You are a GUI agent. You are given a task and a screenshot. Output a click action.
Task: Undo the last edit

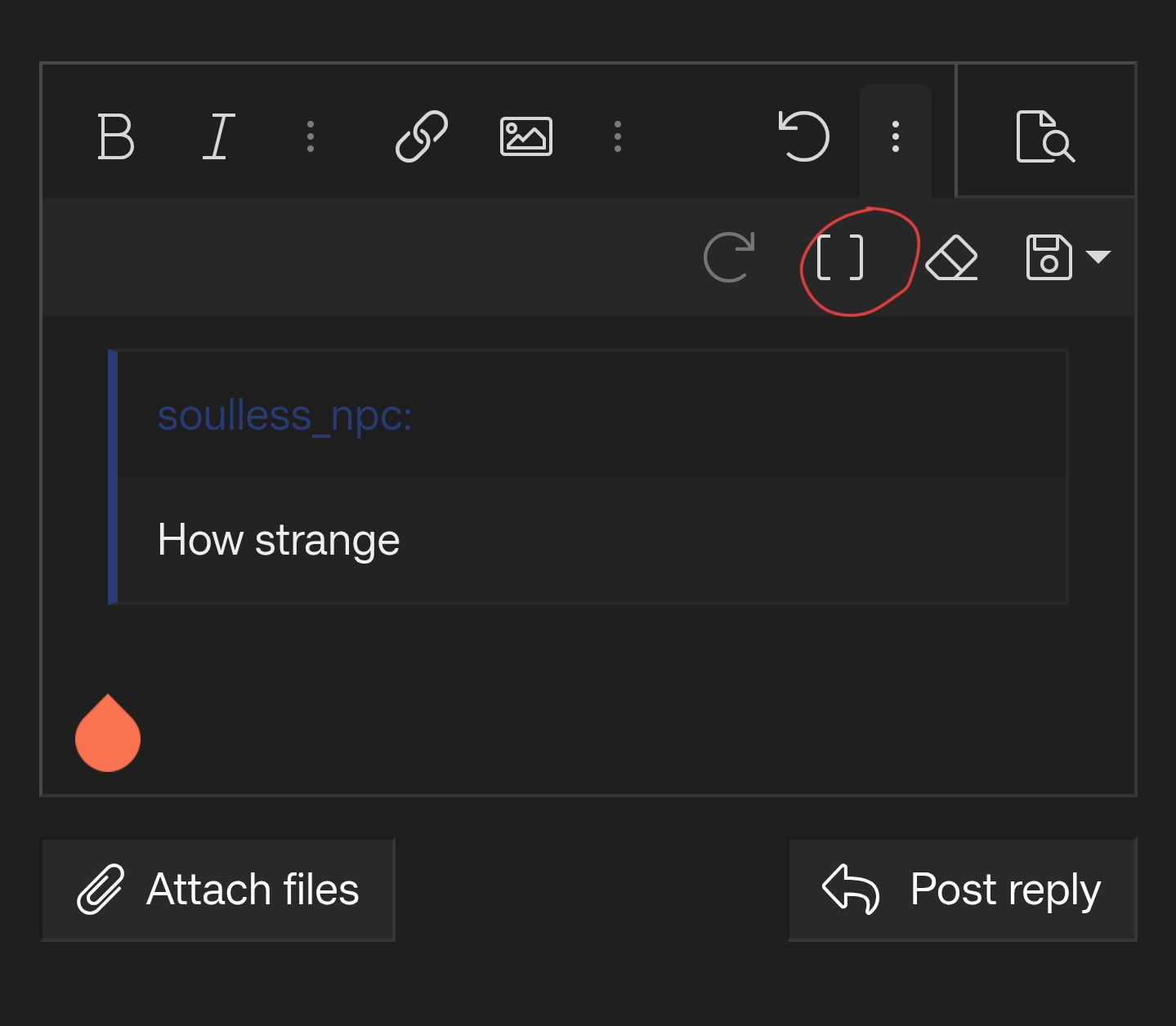coord(804,136)
